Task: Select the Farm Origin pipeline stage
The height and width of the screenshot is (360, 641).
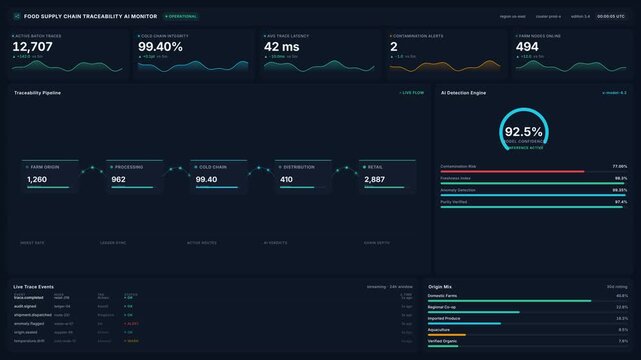Action: [x=50, y=176]
